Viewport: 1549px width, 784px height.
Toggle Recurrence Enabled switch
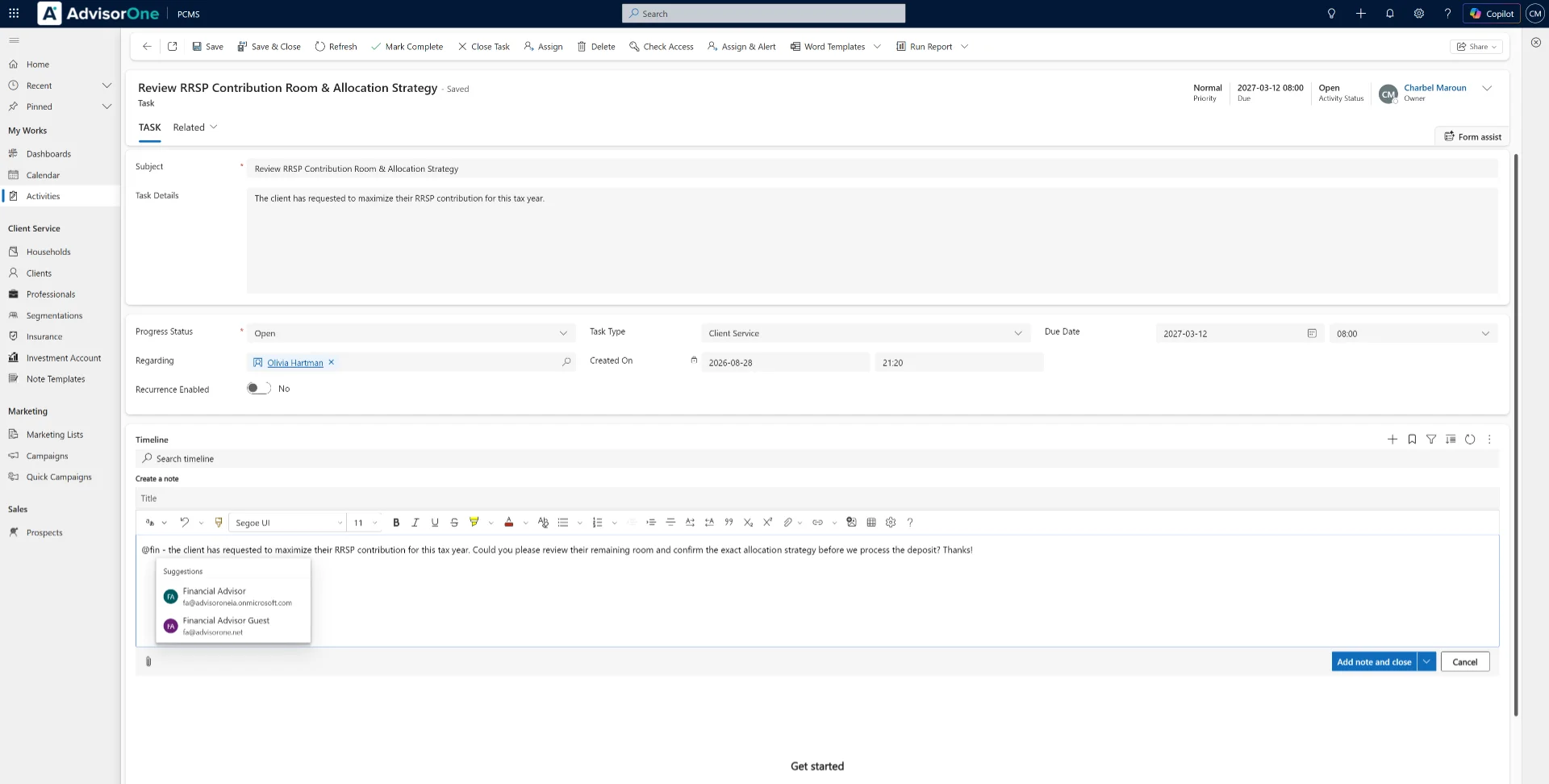click(x=259, y=389)
